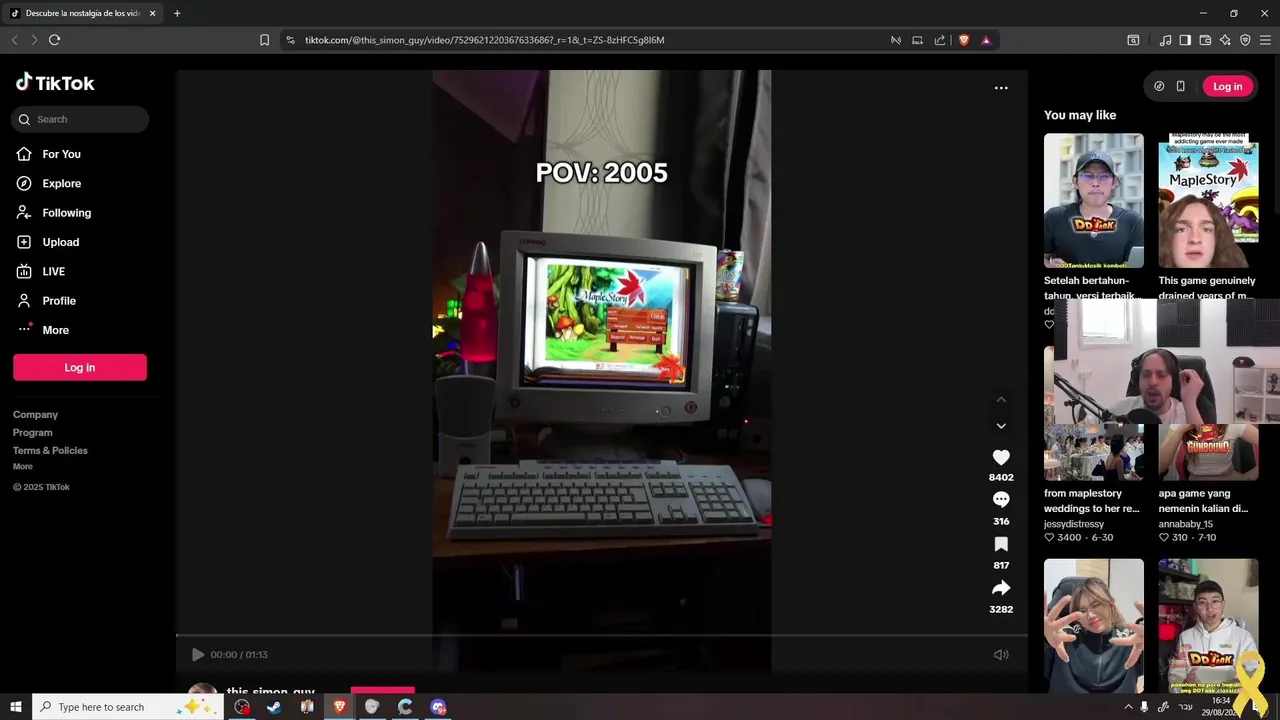Open the Explore page

(x=61, y=183)
